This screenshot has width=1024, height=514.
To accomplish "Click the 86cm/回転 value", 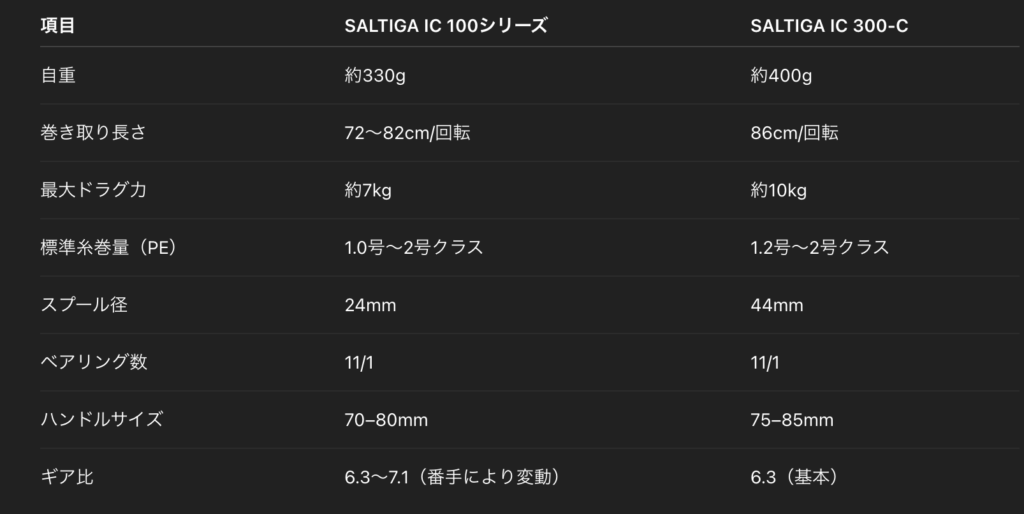I will 794,133.
